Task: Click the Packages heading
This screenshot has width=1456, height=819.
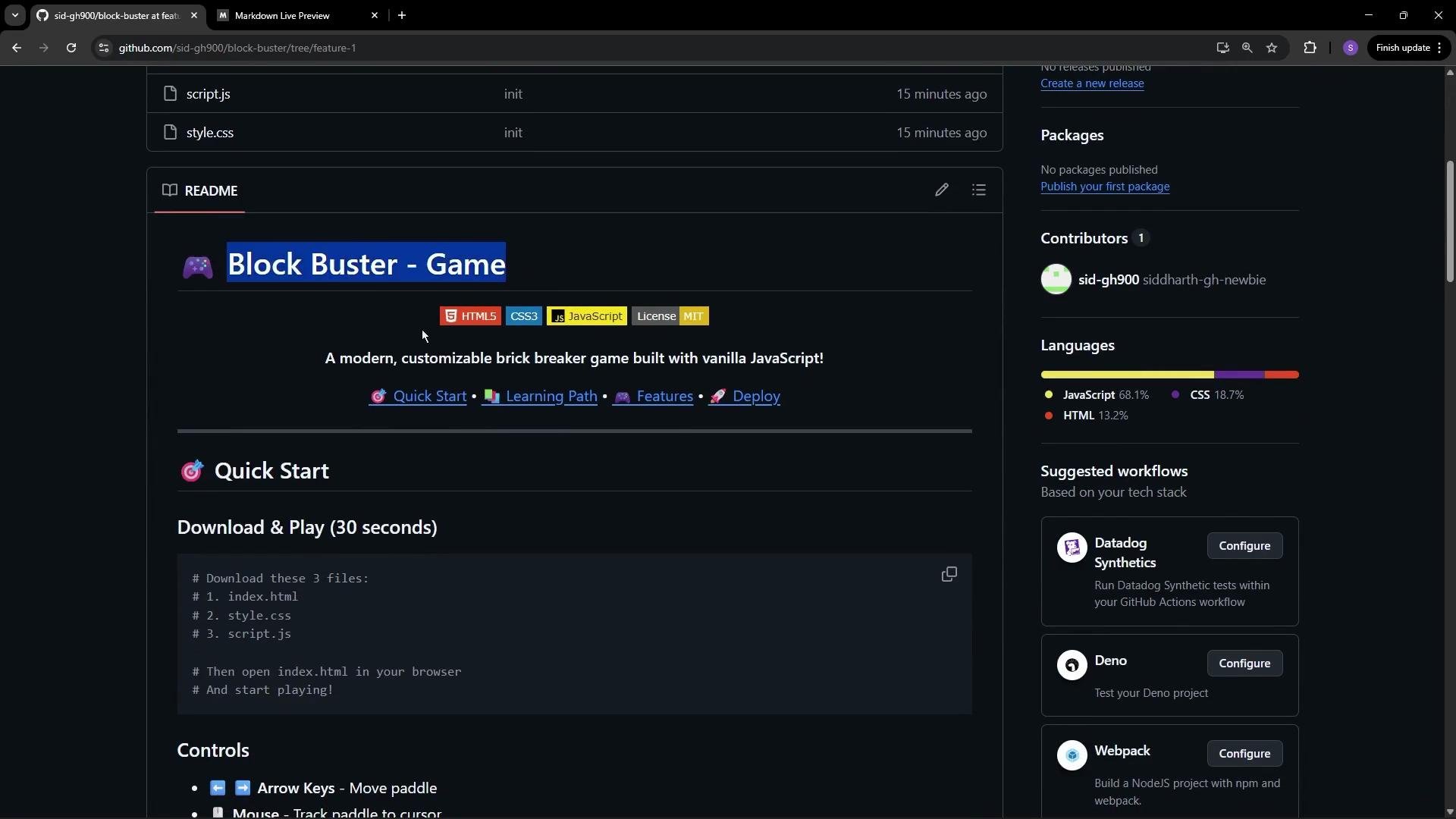Action: pyautogui.click(x=1072, y=136)
